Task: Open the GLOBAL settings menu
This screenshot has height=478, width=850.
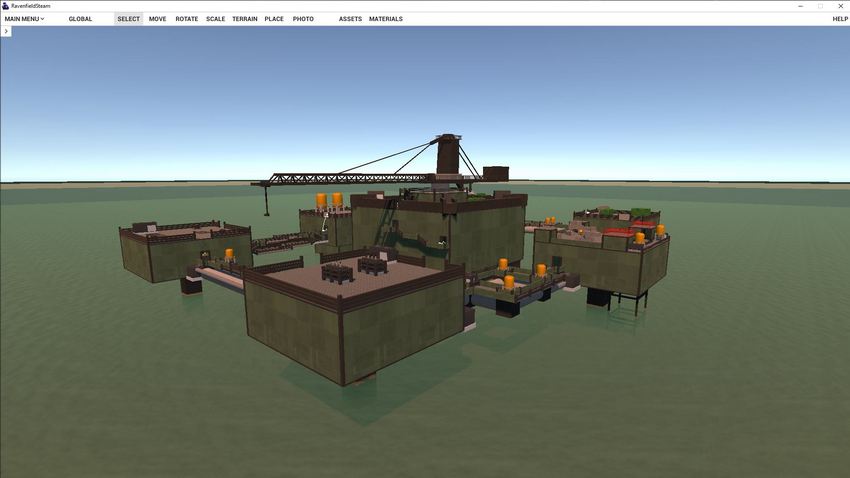Action: point(80,19)
